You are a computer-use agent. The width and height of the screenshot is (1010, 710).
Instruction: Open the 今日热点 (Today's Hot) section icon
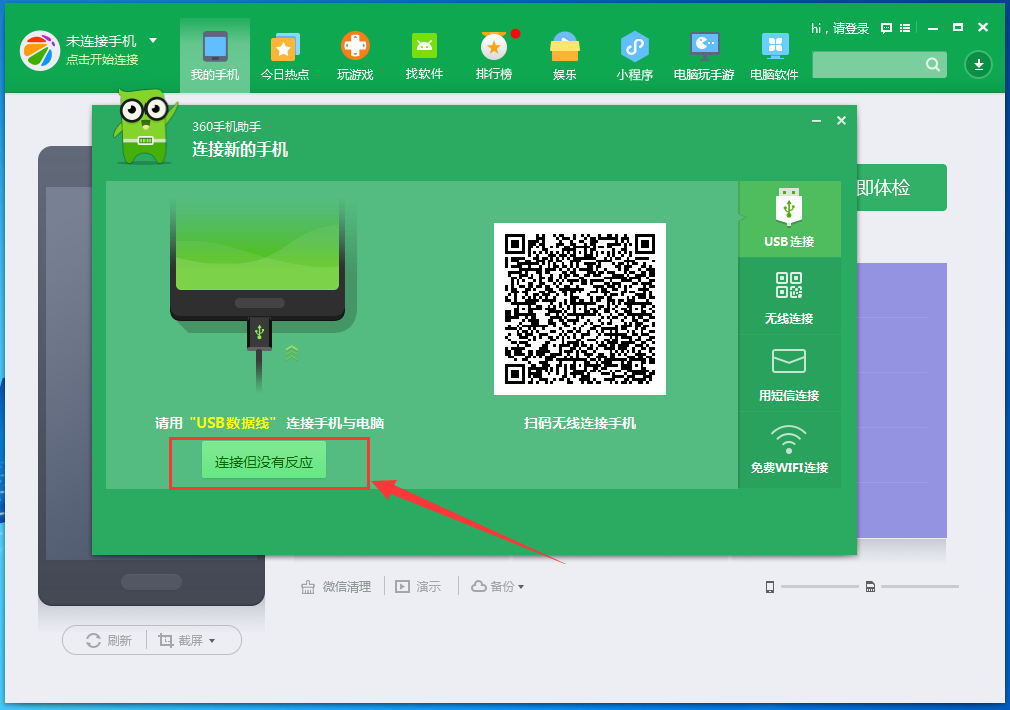tap(284, 47)
